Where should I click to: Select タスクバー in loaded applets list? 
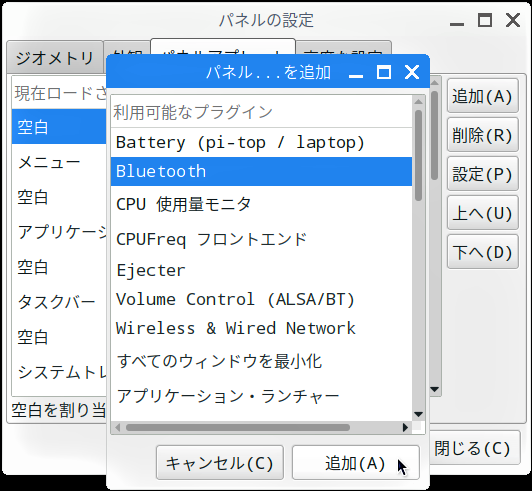pyautogui.click(x=59, y=302)
